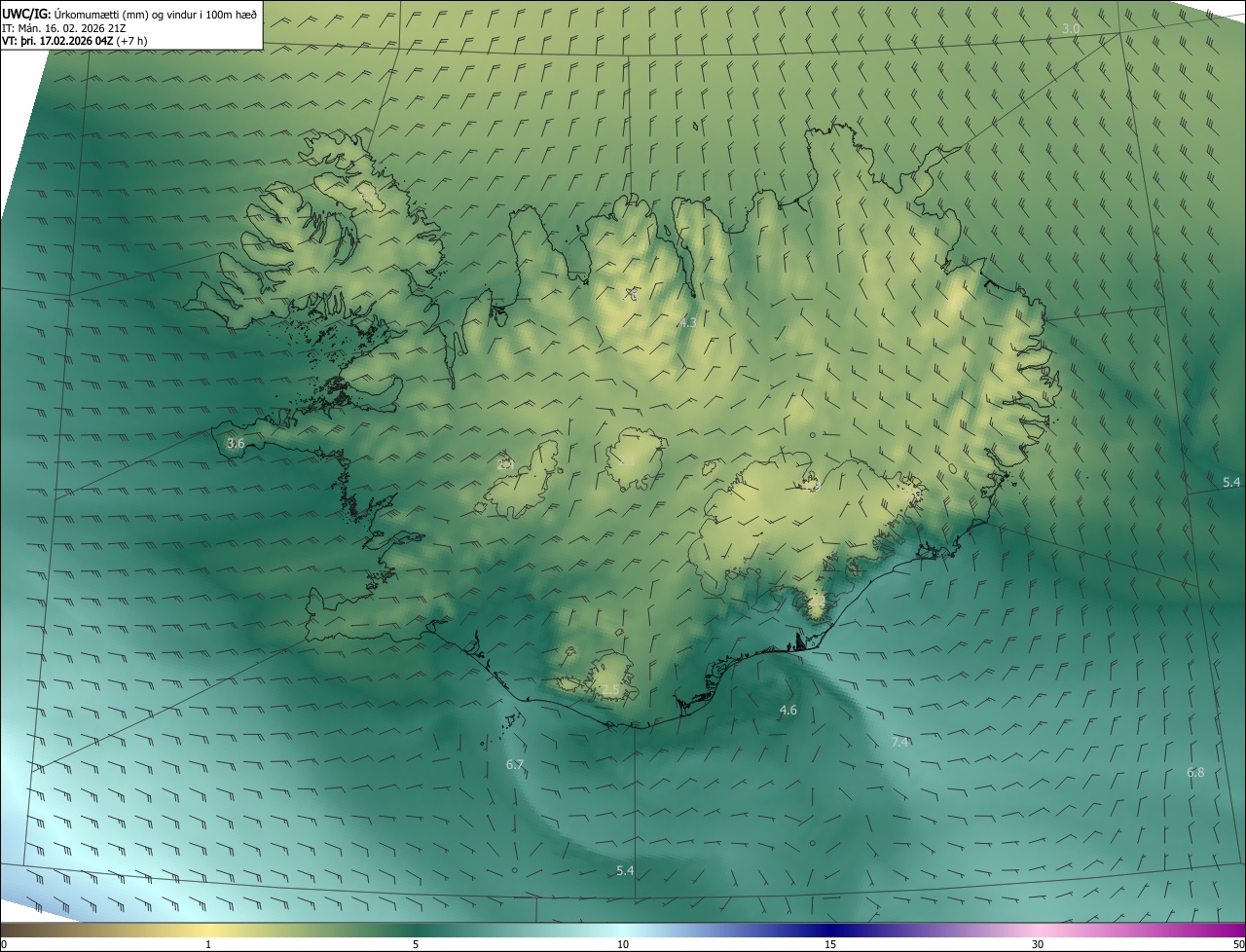
Task: Click the 6.7 value label southwest of Iceland
Action: (x=515, y=765)
